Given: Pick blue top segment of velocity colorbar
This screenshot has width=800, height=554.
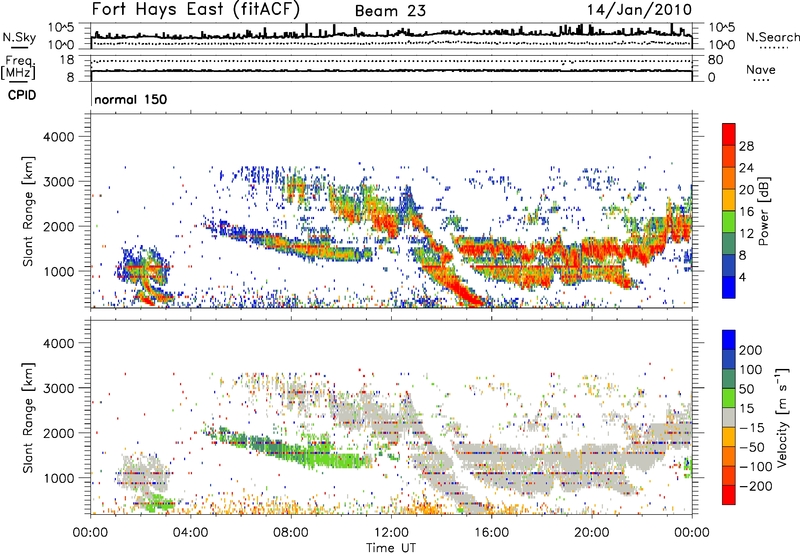Looking at the screenshot, I should 729,340.
